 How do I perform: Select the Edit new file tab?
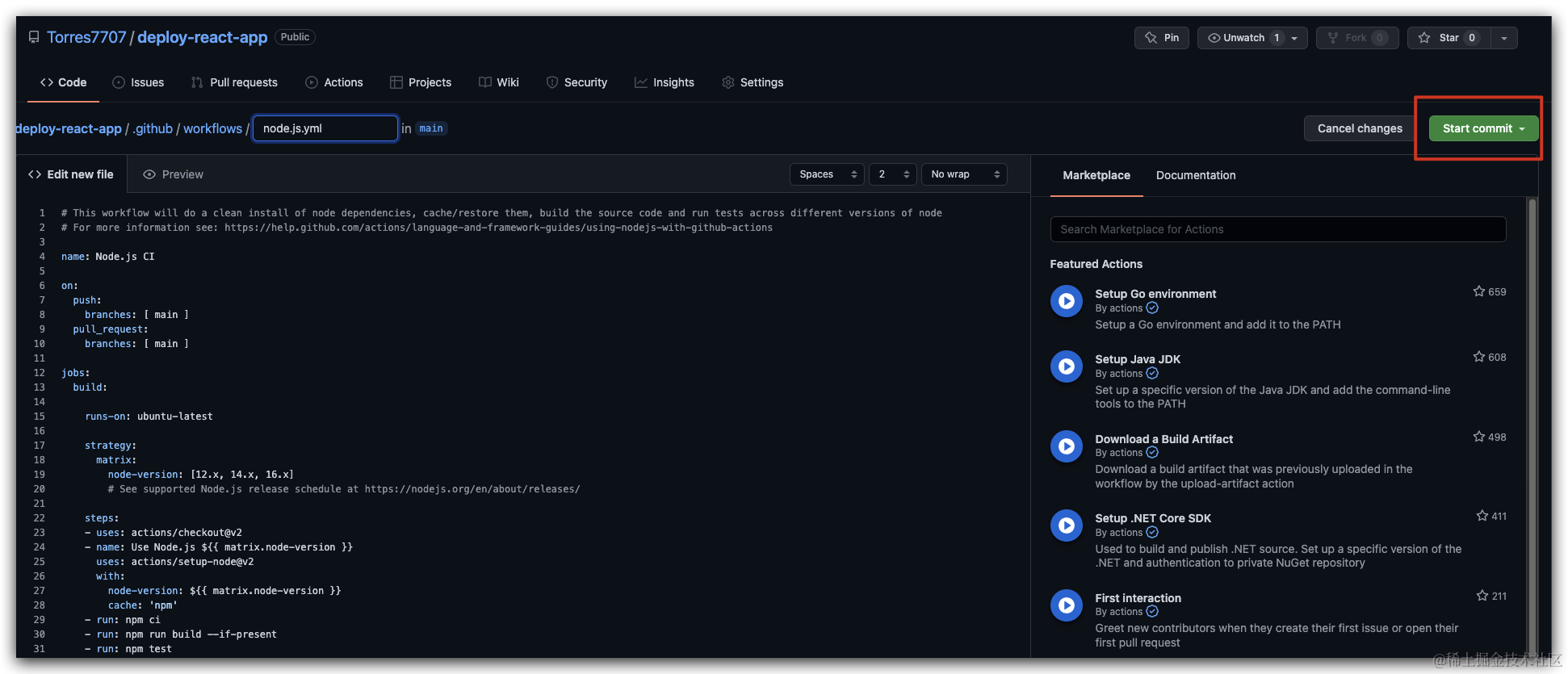71,174
